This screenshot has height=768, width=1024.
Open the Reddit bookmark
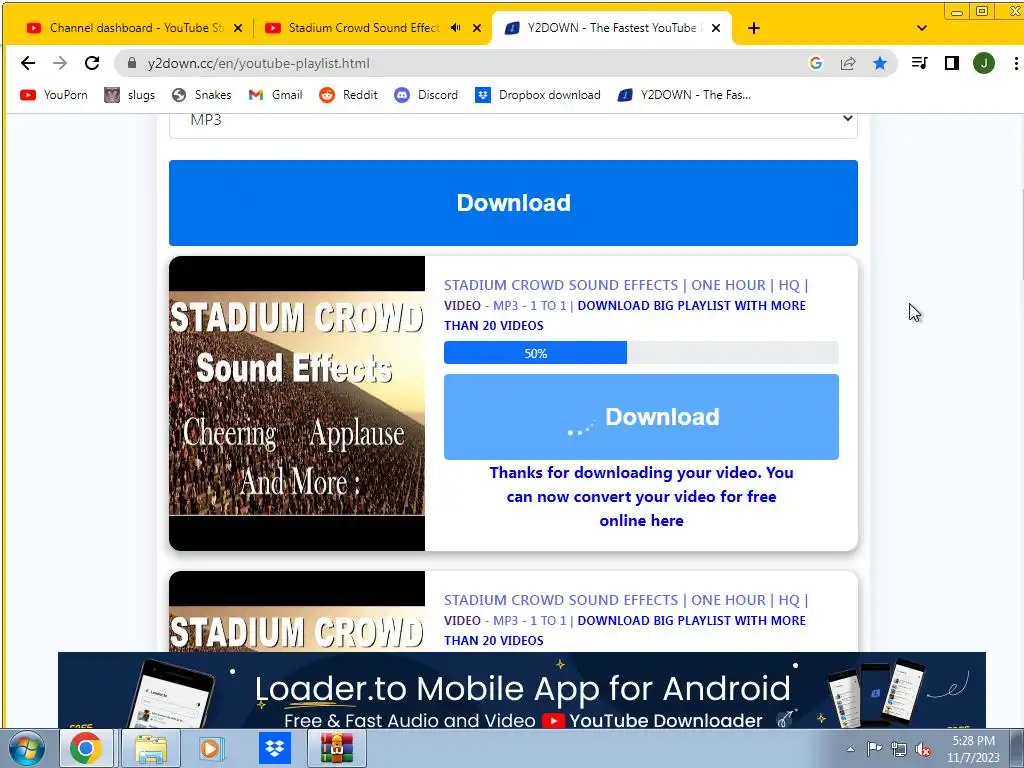(x=348, y=95)
